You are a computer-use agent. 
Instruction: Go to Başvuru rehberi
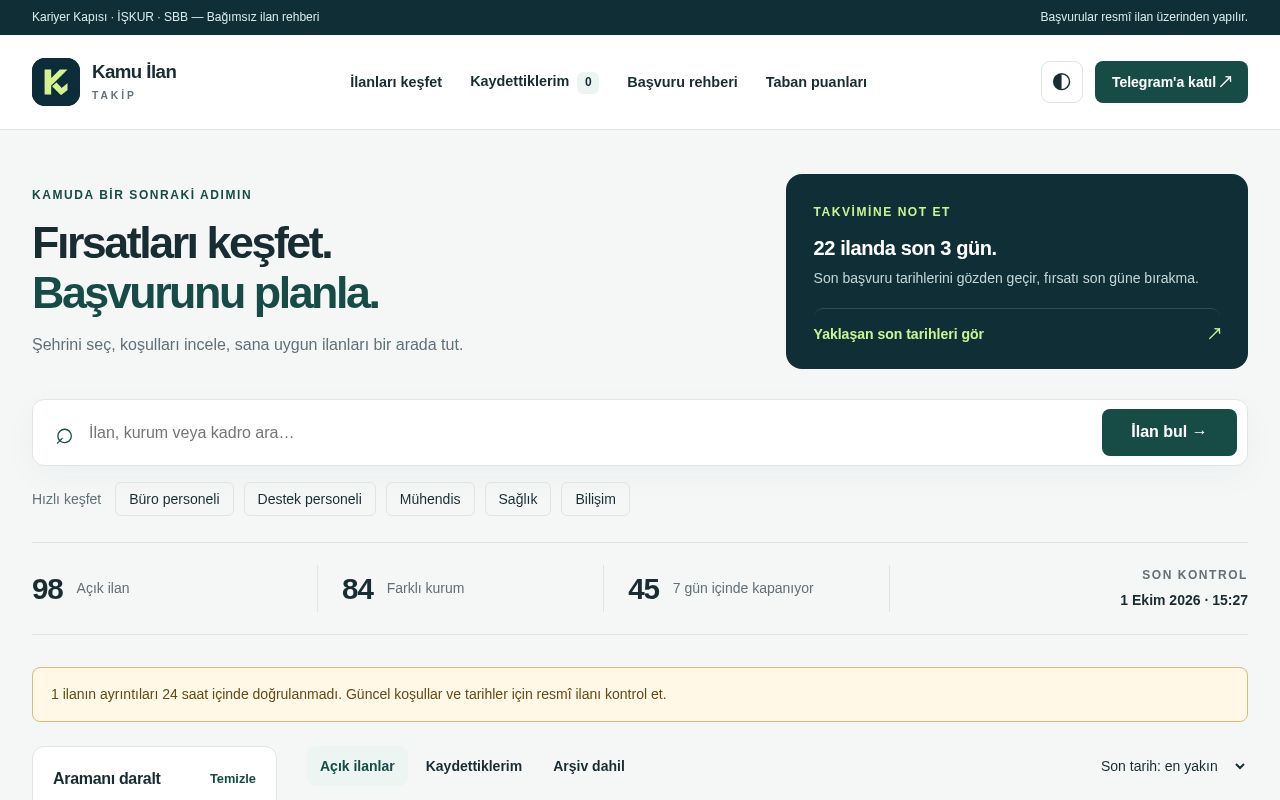click(x=682, y=82)
